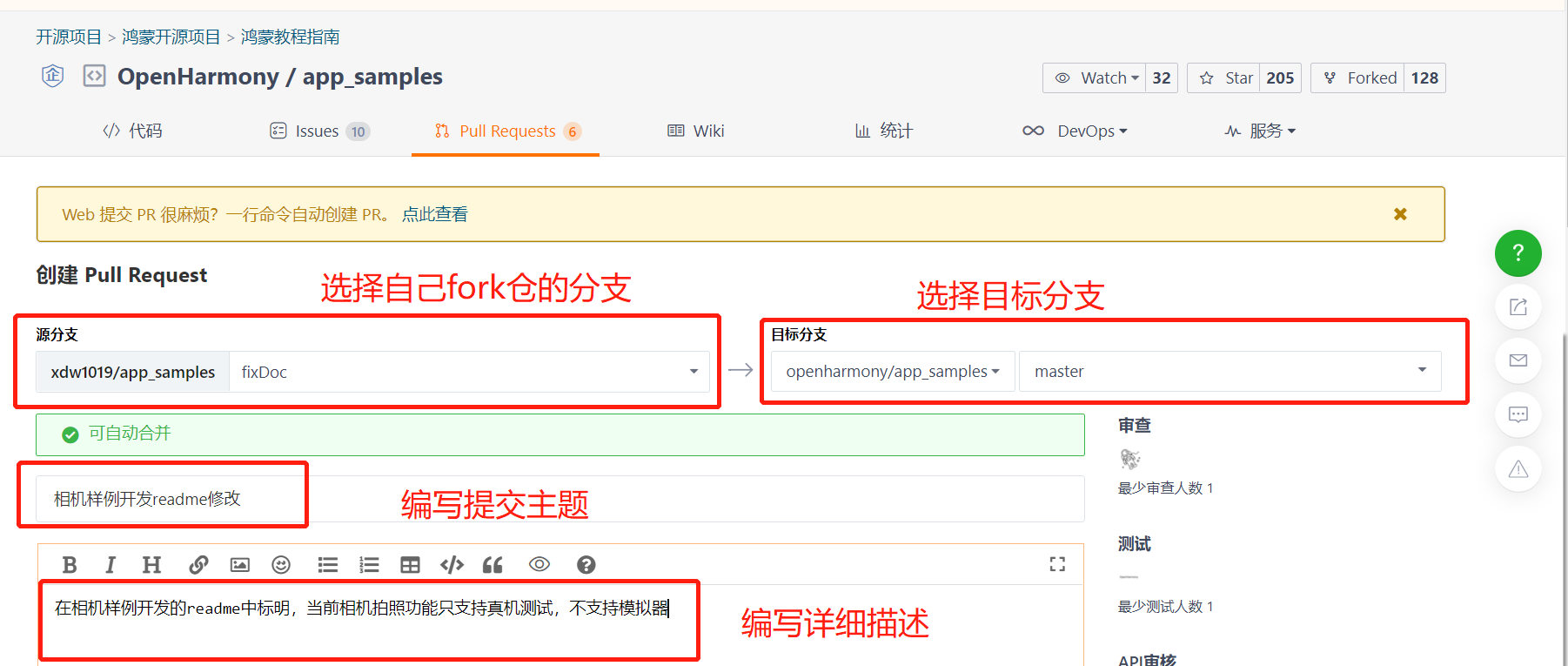View the 128 forks count

[1424, 78]
